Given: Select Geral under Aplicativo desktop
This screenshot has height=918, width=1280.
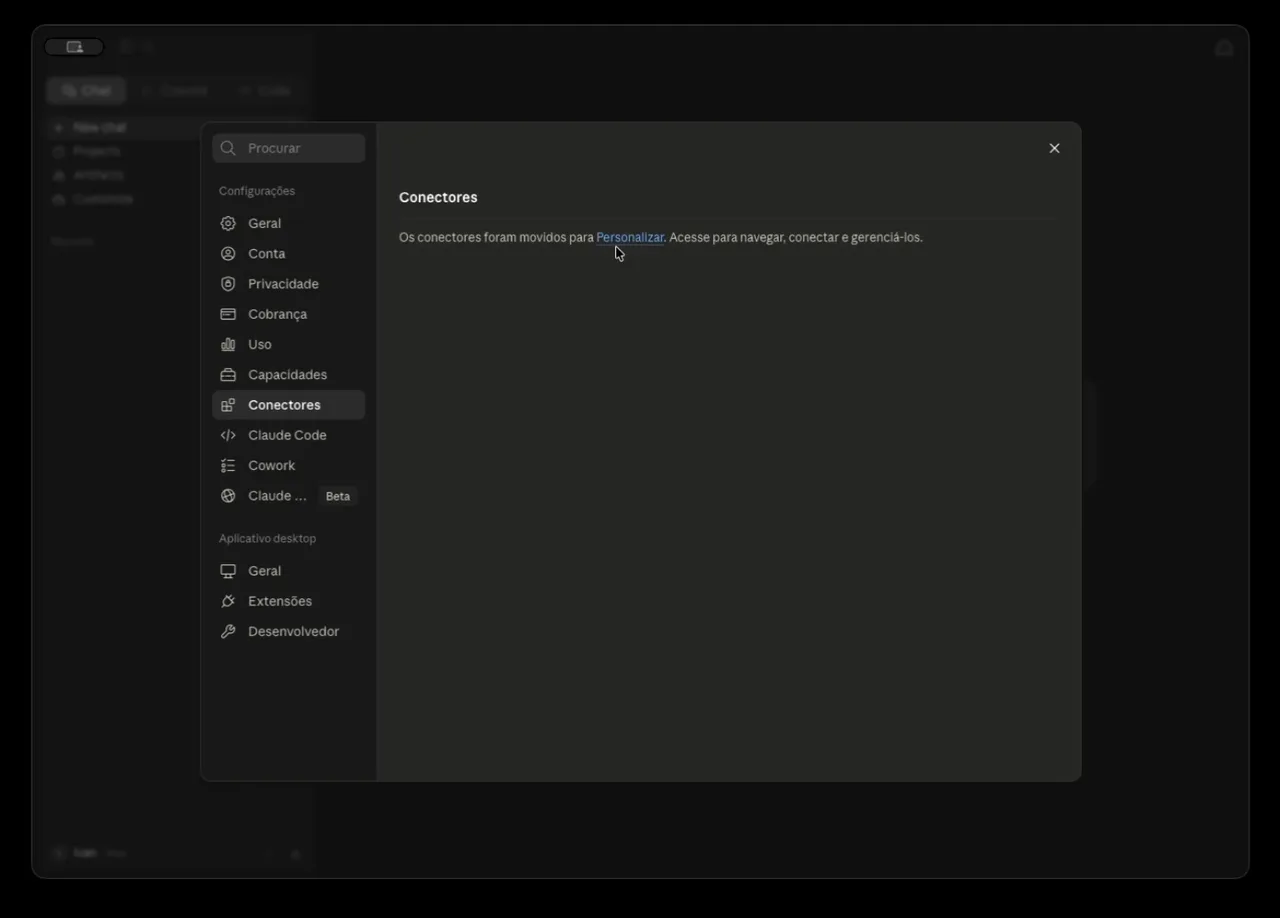Looking at the screenshot, I should [289, 571].
